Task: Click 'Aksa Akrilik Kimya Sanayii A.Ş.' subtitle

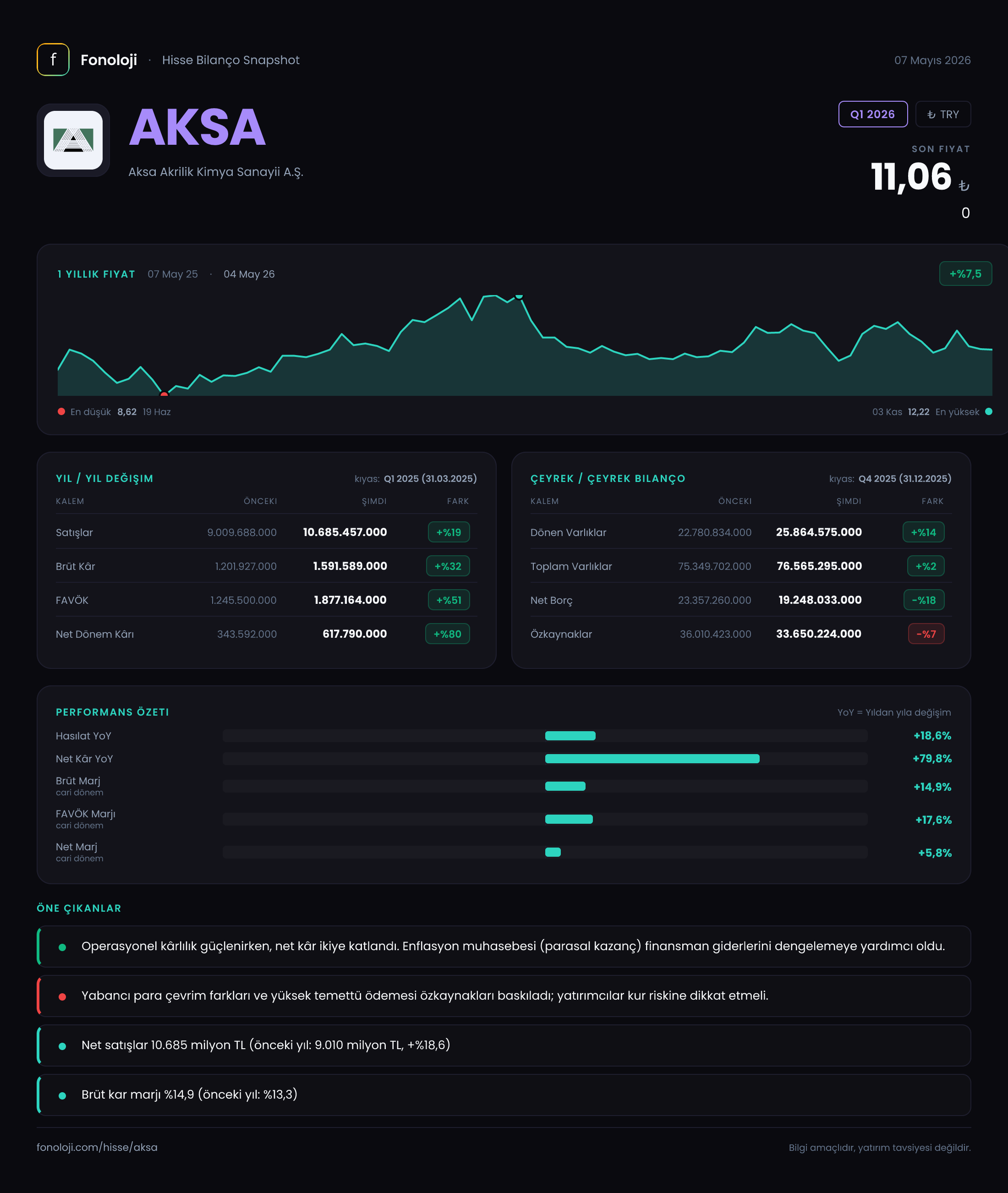Action: 216,172
